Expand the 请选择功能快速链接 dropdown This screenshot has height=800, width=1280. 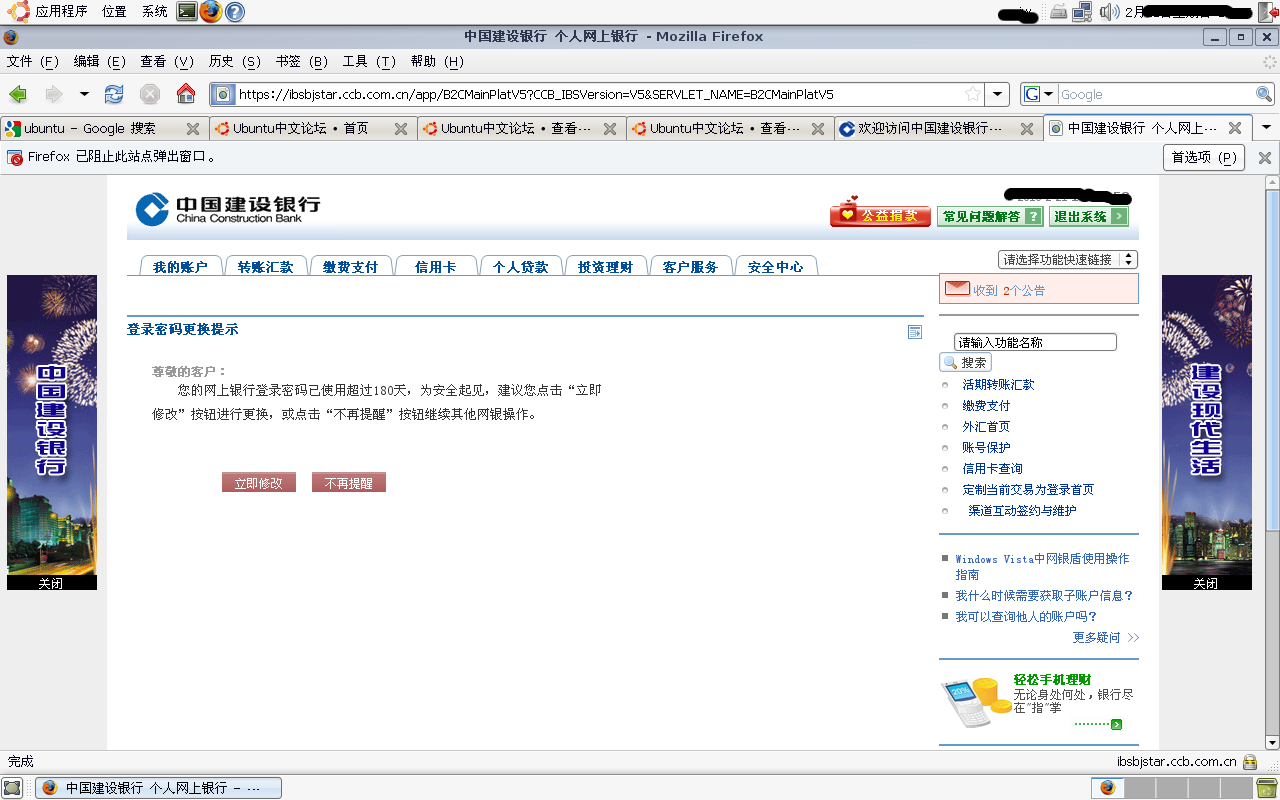(1068, 259)
